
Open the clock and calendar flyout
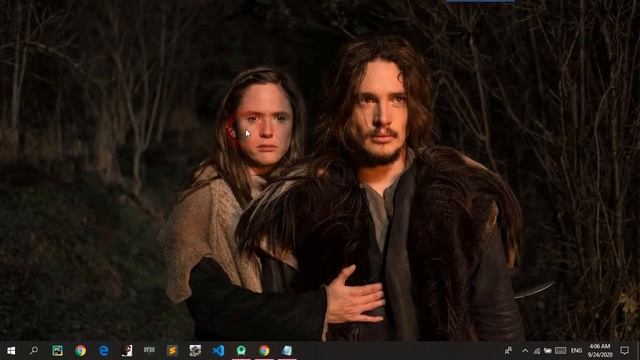point(600,351)
